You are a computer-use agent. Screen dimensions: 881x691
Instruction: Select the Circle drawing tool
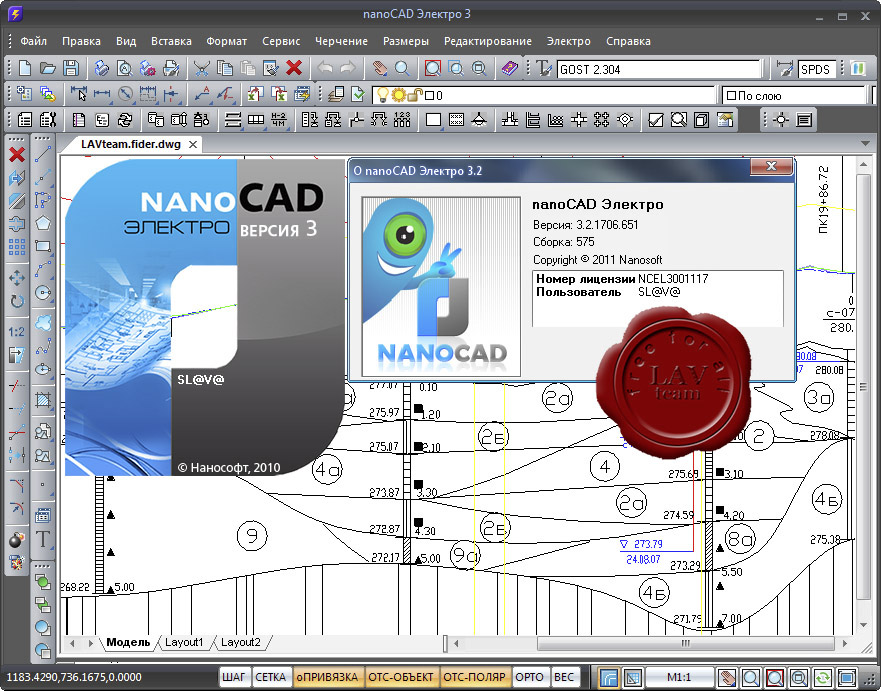click(43, 293)
